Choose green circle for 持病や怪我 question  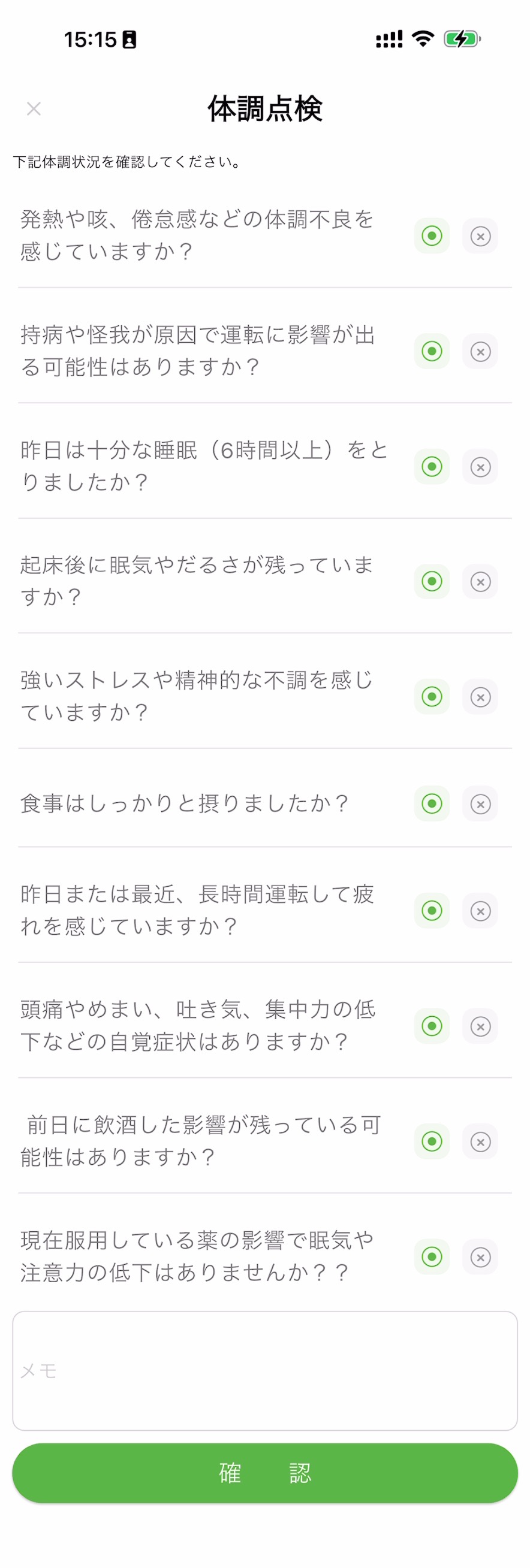coord(432,351)
